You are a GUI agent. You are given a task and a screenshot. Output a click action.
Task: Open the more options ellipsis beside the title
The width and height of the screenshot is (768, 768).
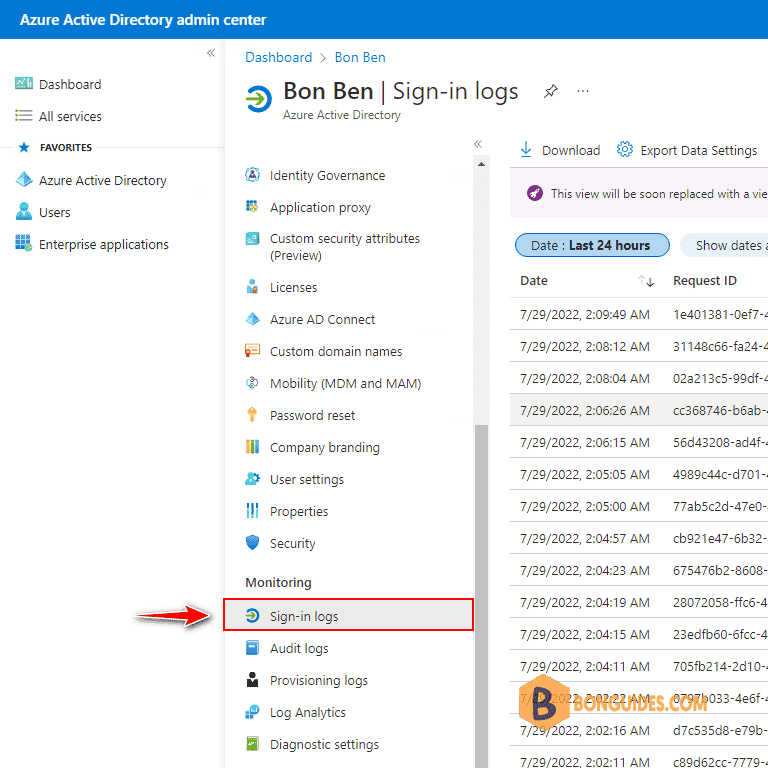582,91
